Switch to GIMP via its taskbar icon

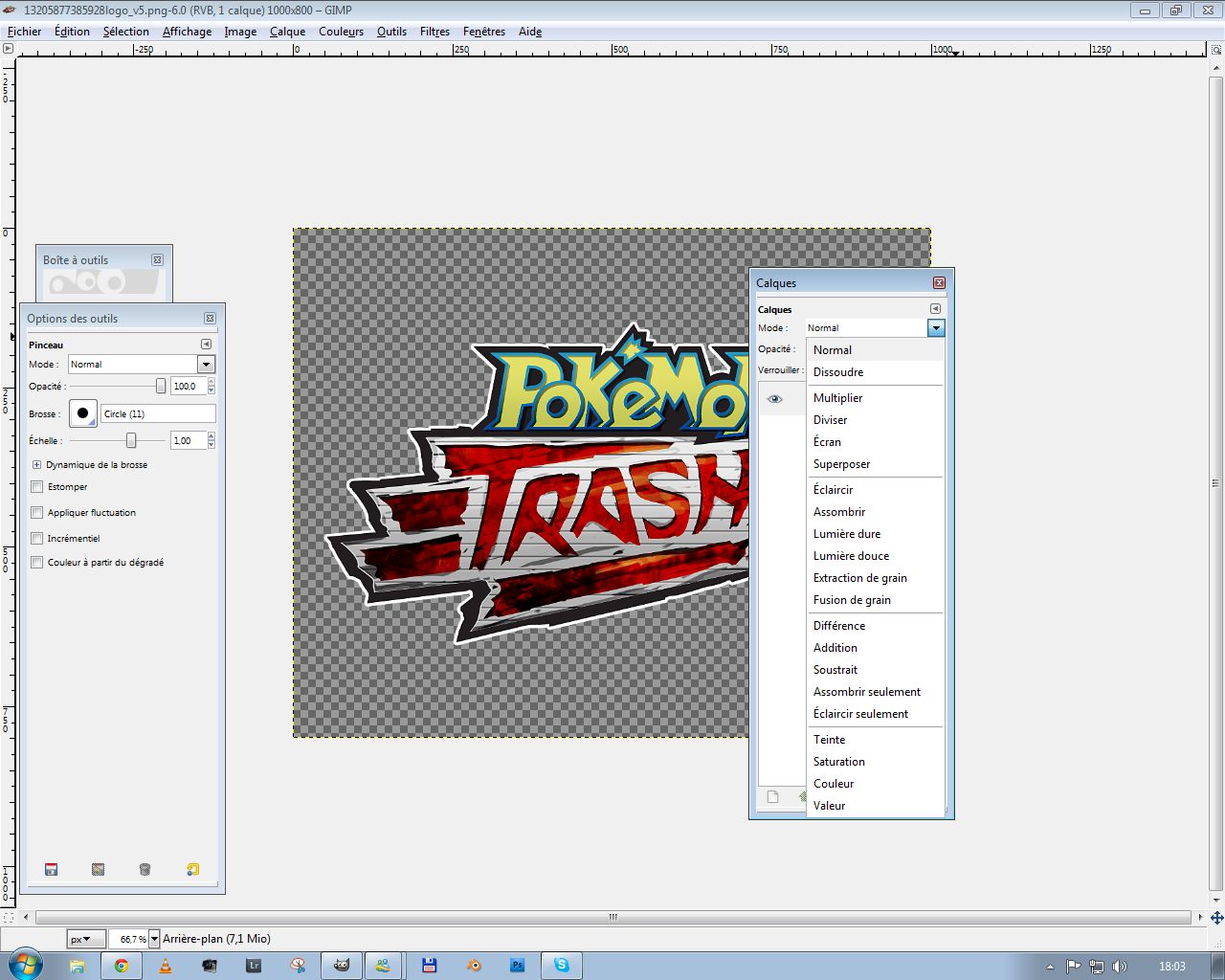(342, 966)
